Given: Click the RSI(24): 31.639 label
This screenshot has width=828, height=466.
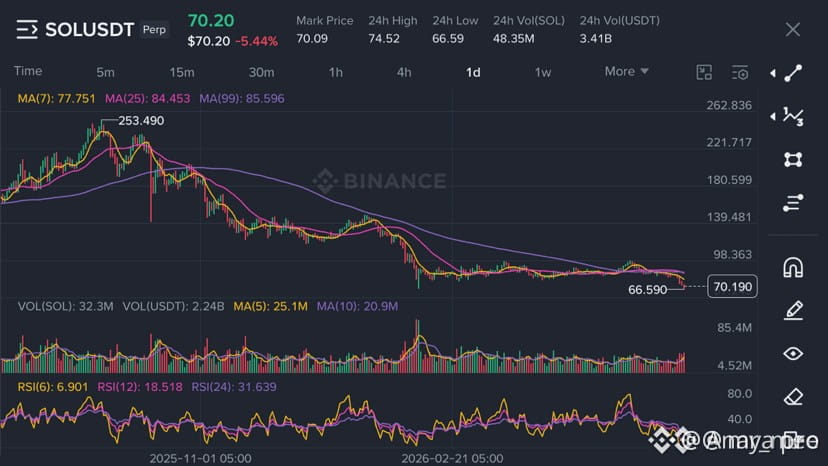Looking at the screenshot, I should coord(234,387).
